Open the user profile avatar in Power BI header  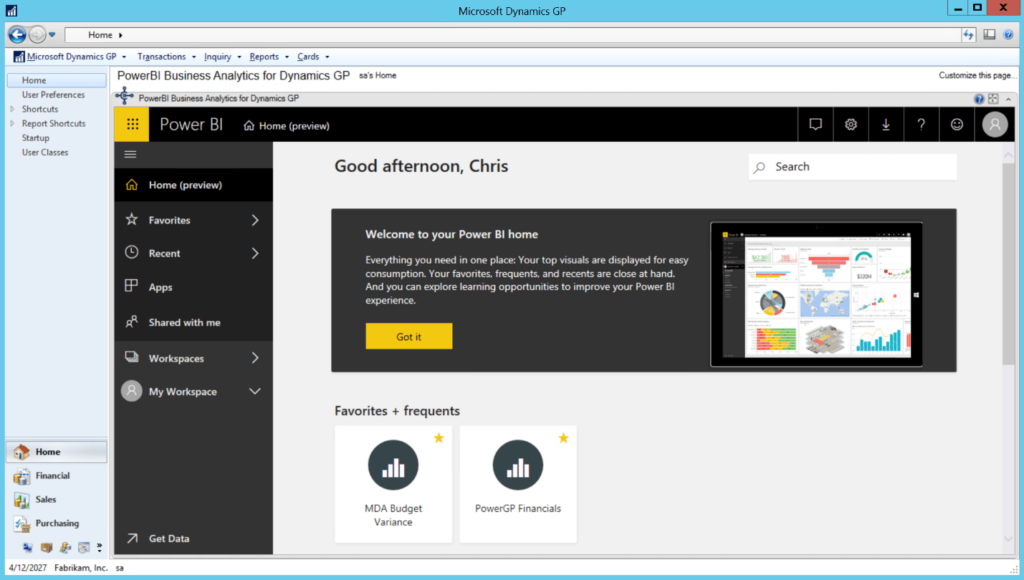(995, 124)
